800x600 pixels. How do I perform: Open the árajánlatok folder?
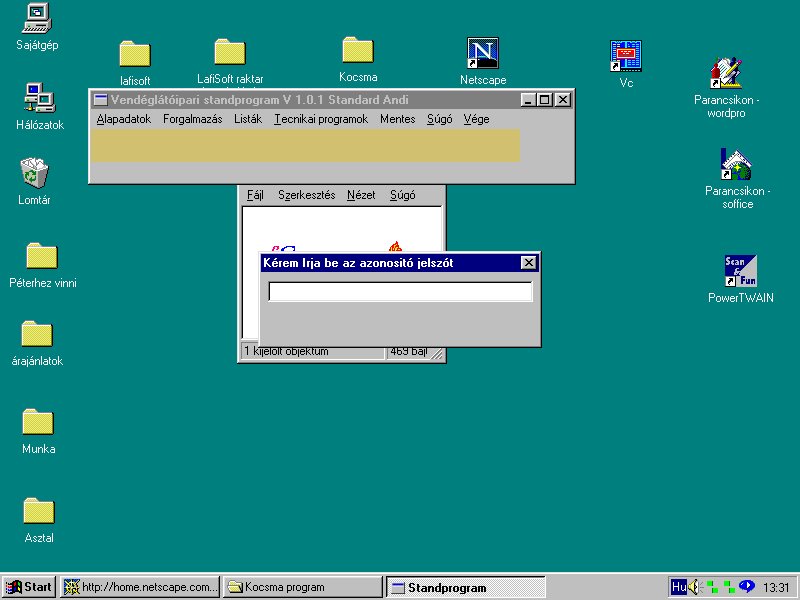pyautogui.click(x=37, y=334)
